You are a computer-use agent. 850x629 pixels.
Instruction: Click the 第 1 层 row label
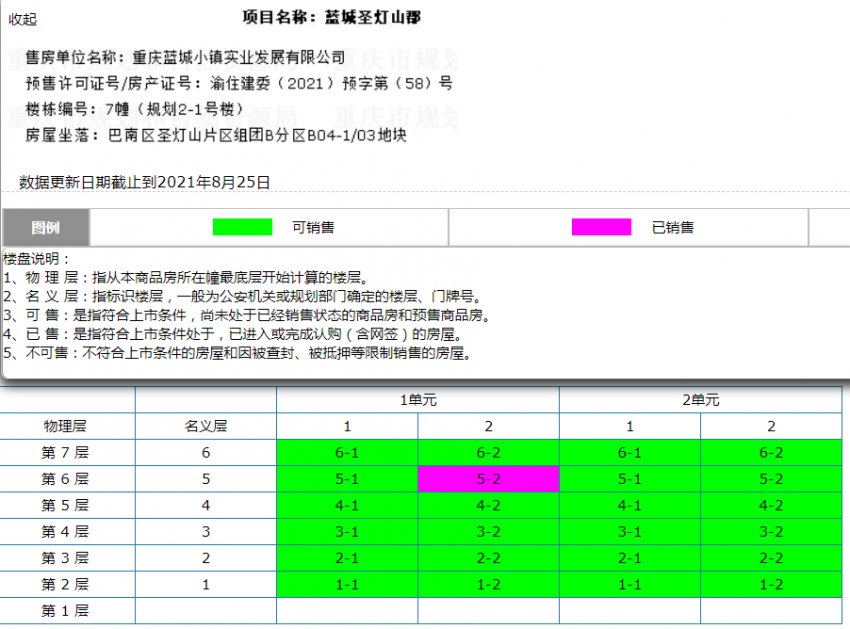[x=66, y=610]
